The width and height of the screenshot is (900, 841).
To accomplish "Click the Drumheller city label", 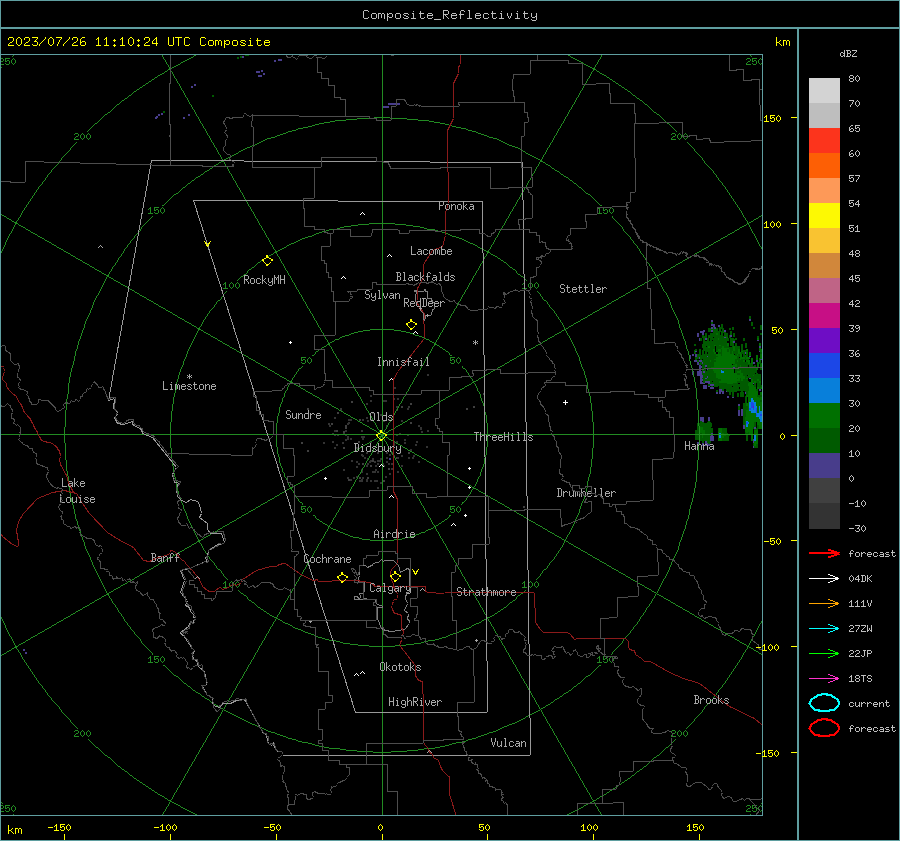I will coord(586,493).
